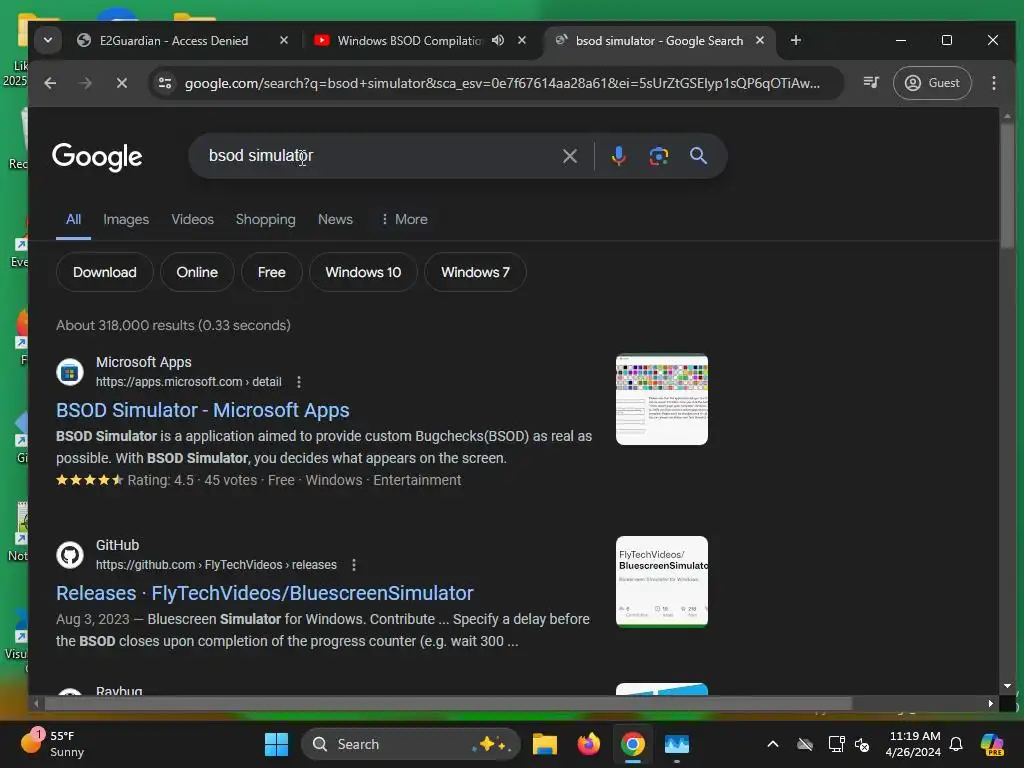The width and height of the screenshot is (1024, 768).
Task: Expand the More search filters
Action: point(404,219)
